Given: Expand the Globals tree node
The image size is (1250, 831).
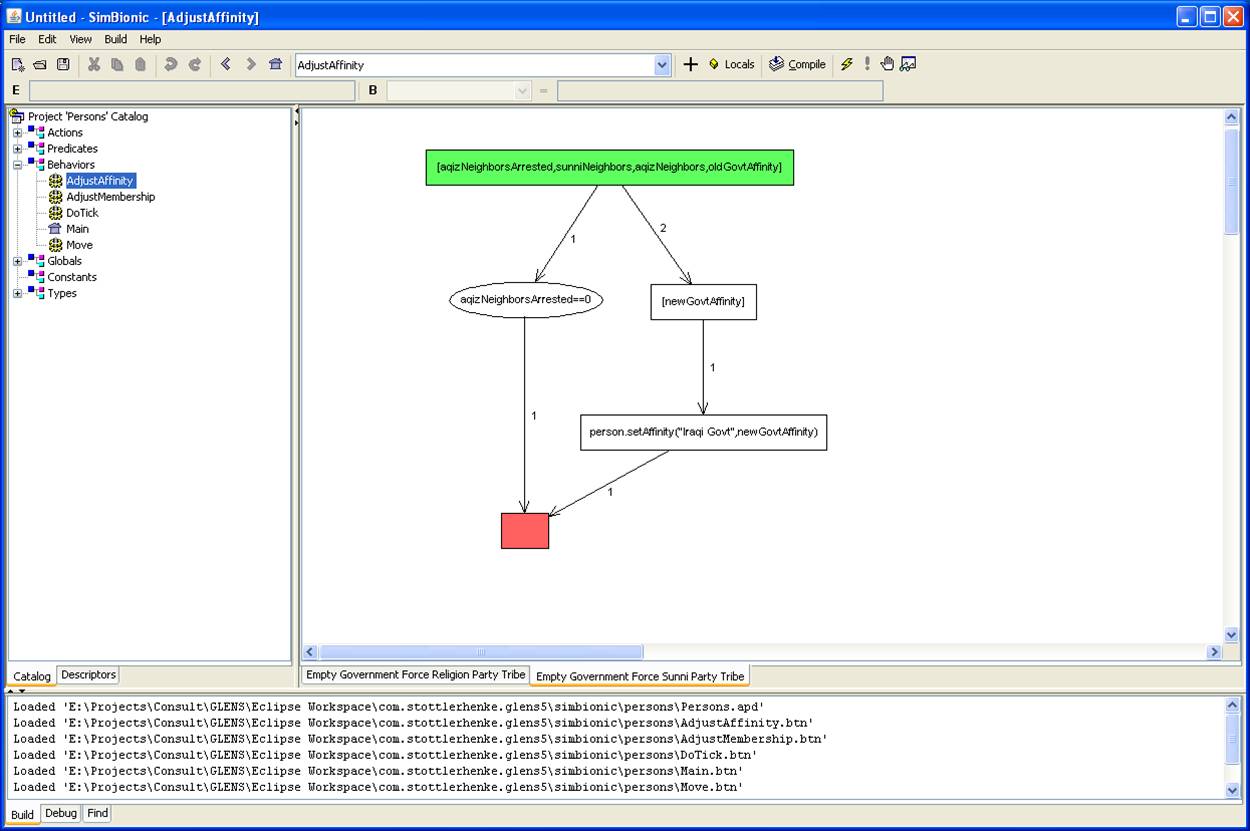Looking at the screenshot, I should click(x=17, y=261).
